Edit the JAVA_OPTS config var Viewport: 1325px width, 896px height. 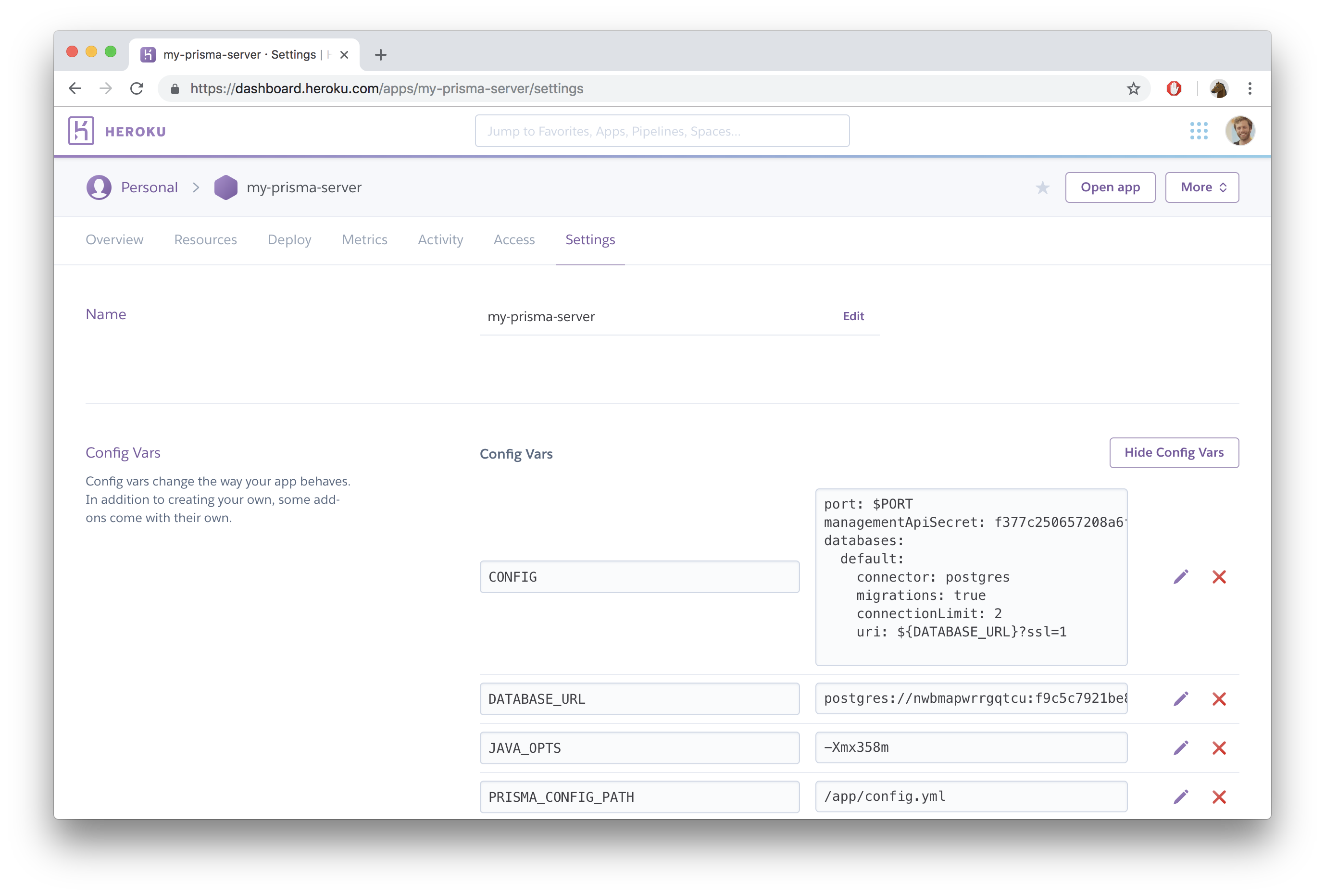tap(1181, 748)
